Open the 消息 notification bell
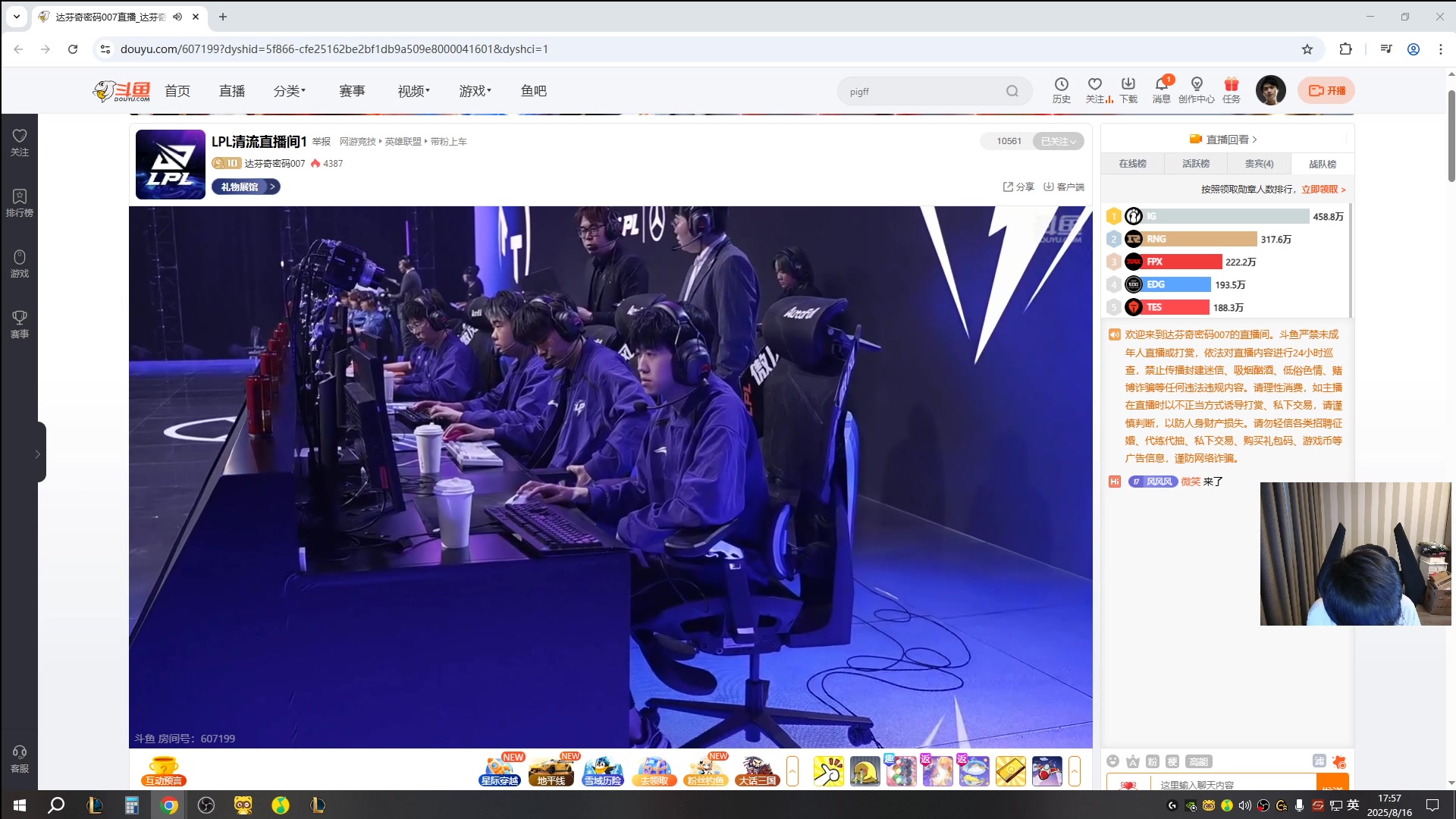This screenshot has height=819, width=1456. (1162, 90)
